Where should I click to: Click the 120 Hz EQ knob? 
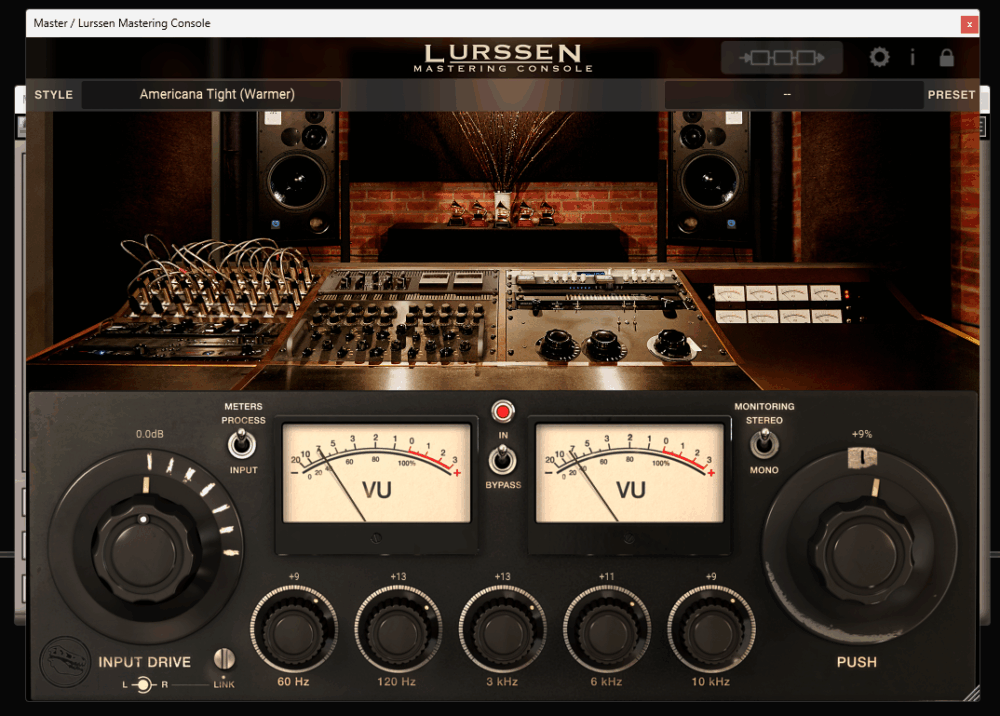pyautogui.click(x=397, y=629)
